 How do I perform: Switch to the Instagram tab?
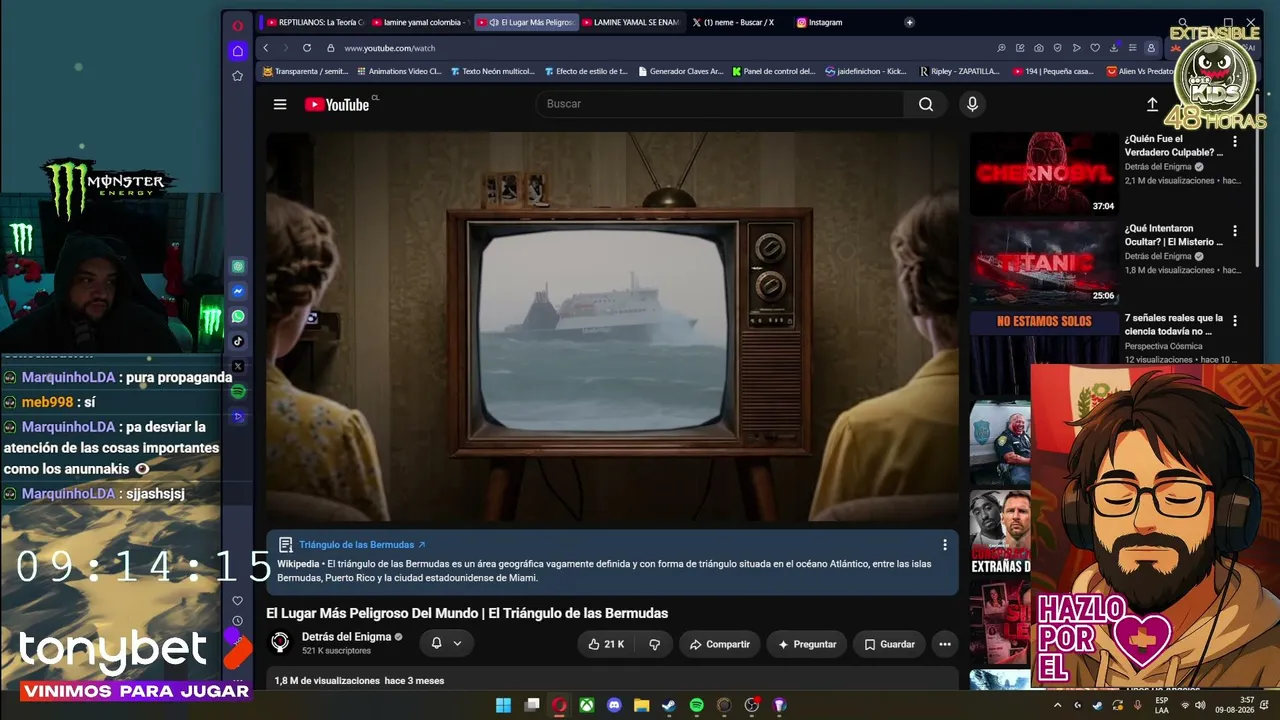click(x=843, y=22)
